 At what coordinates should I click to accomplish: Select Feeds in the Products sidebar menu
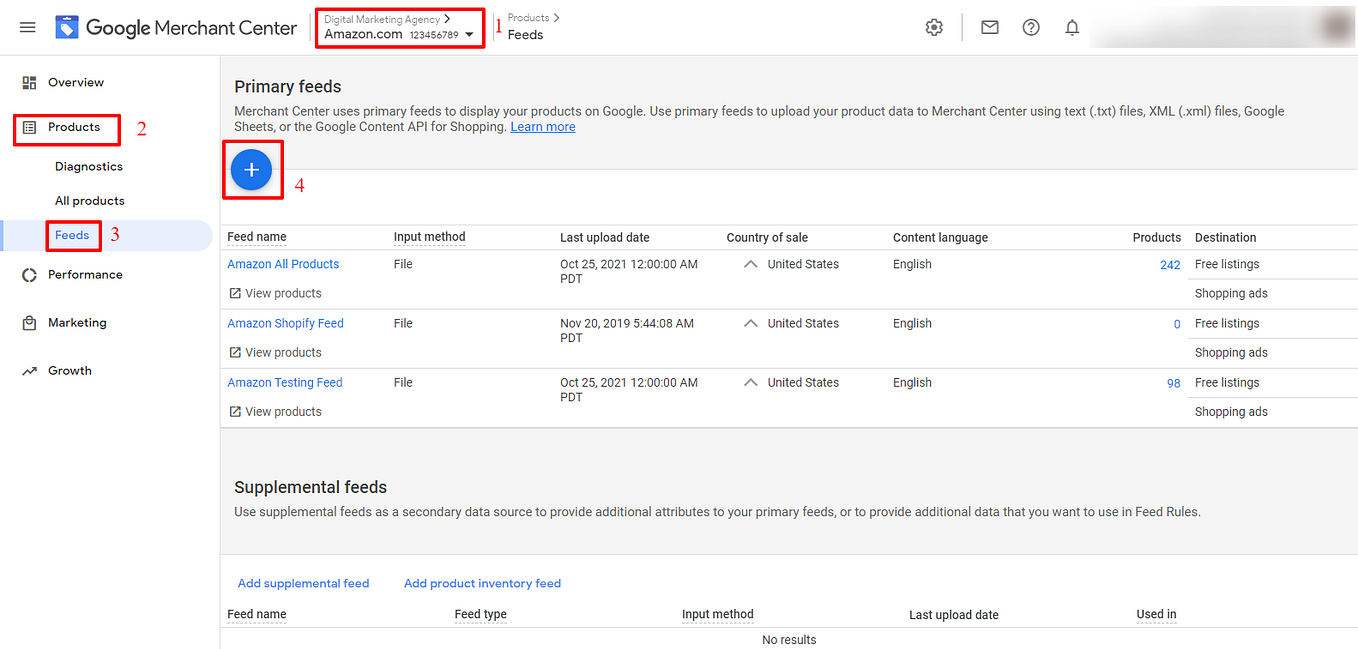[72, 235]
